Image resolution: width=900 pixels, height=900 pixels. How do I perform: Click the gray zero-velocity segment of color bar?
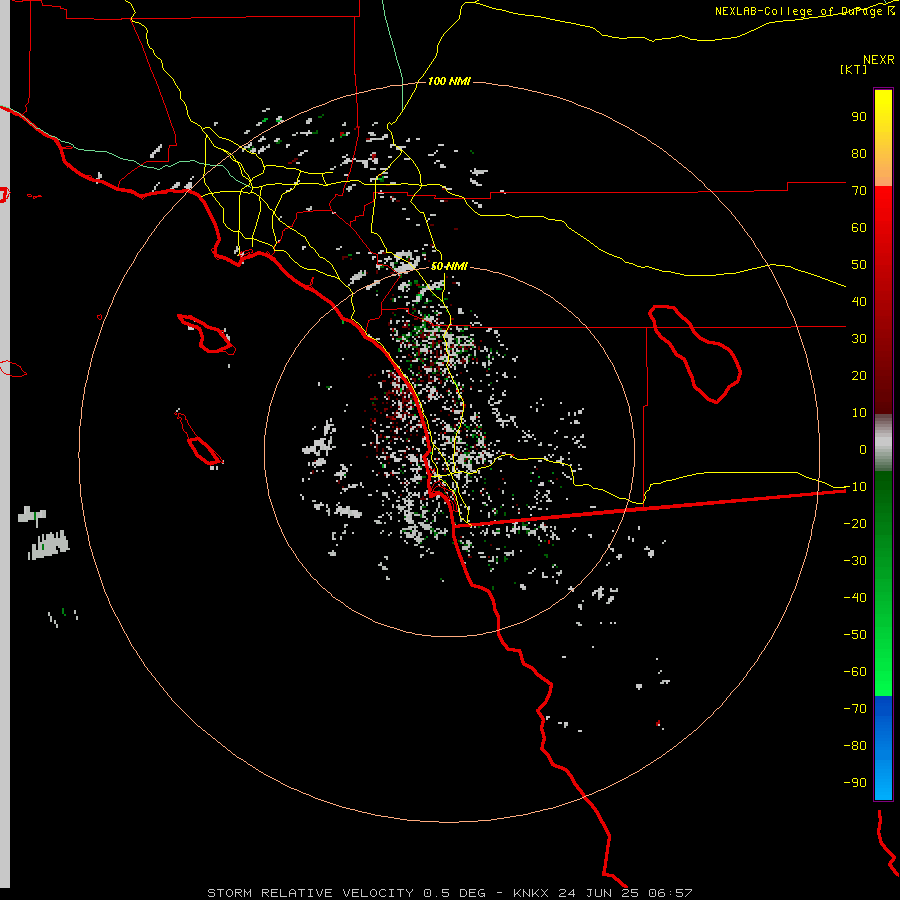coord(883,443)
